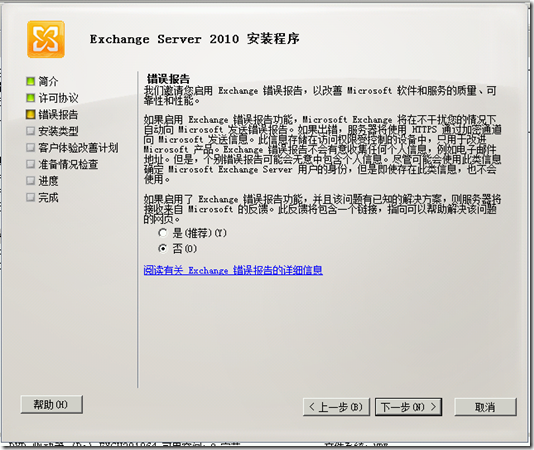
Task: Click the grey status square beside 进度
Action: pos(31,181)
